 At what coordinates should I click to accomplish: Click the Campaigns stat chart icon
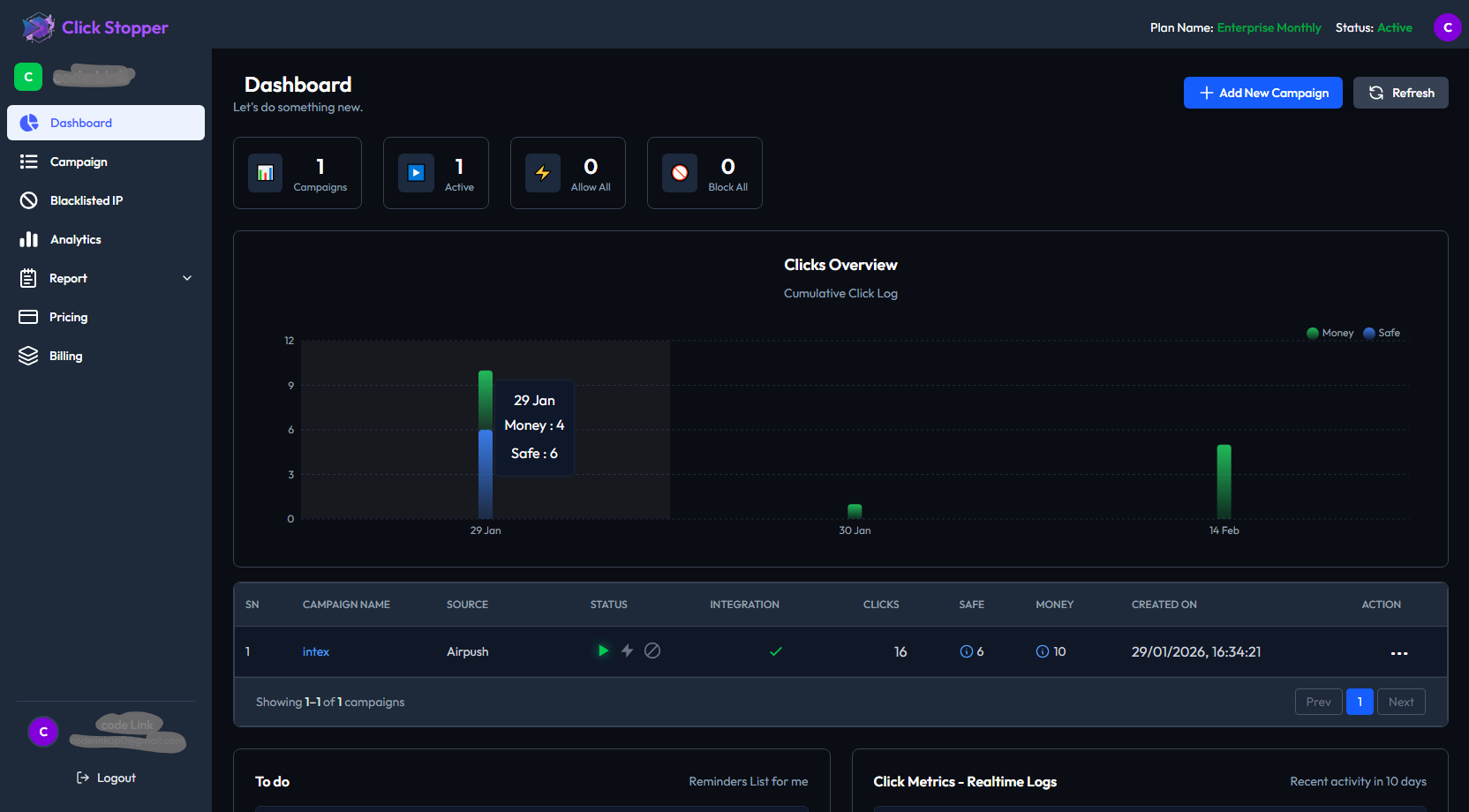[265, 173]
